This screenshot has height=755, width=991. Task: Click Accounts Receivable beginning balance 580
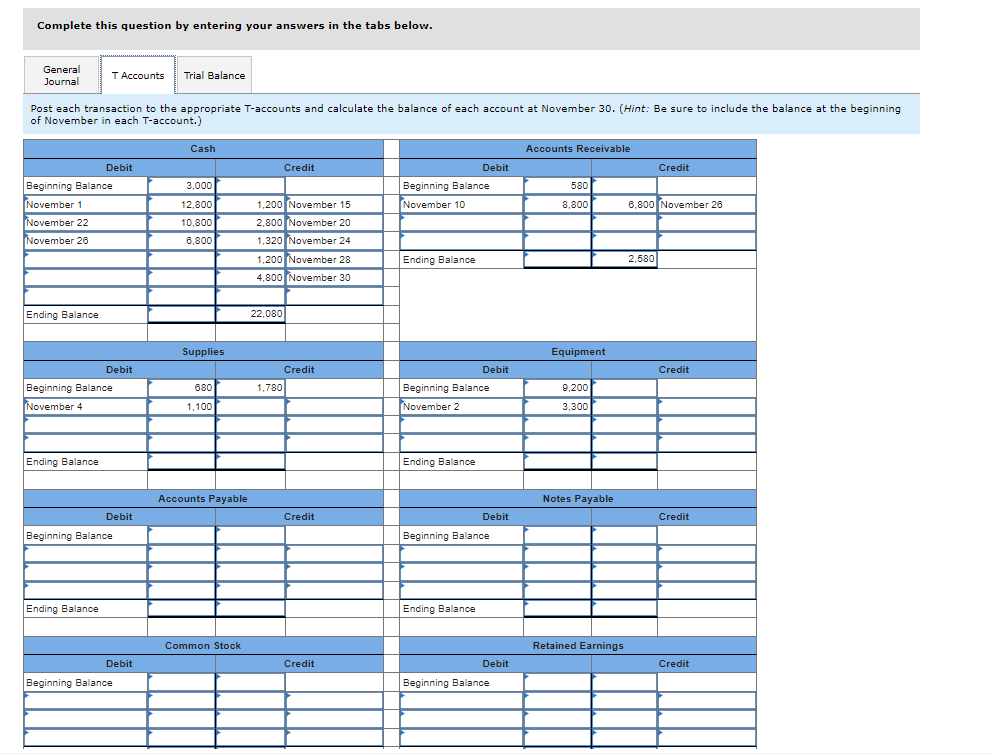(557, 186)
